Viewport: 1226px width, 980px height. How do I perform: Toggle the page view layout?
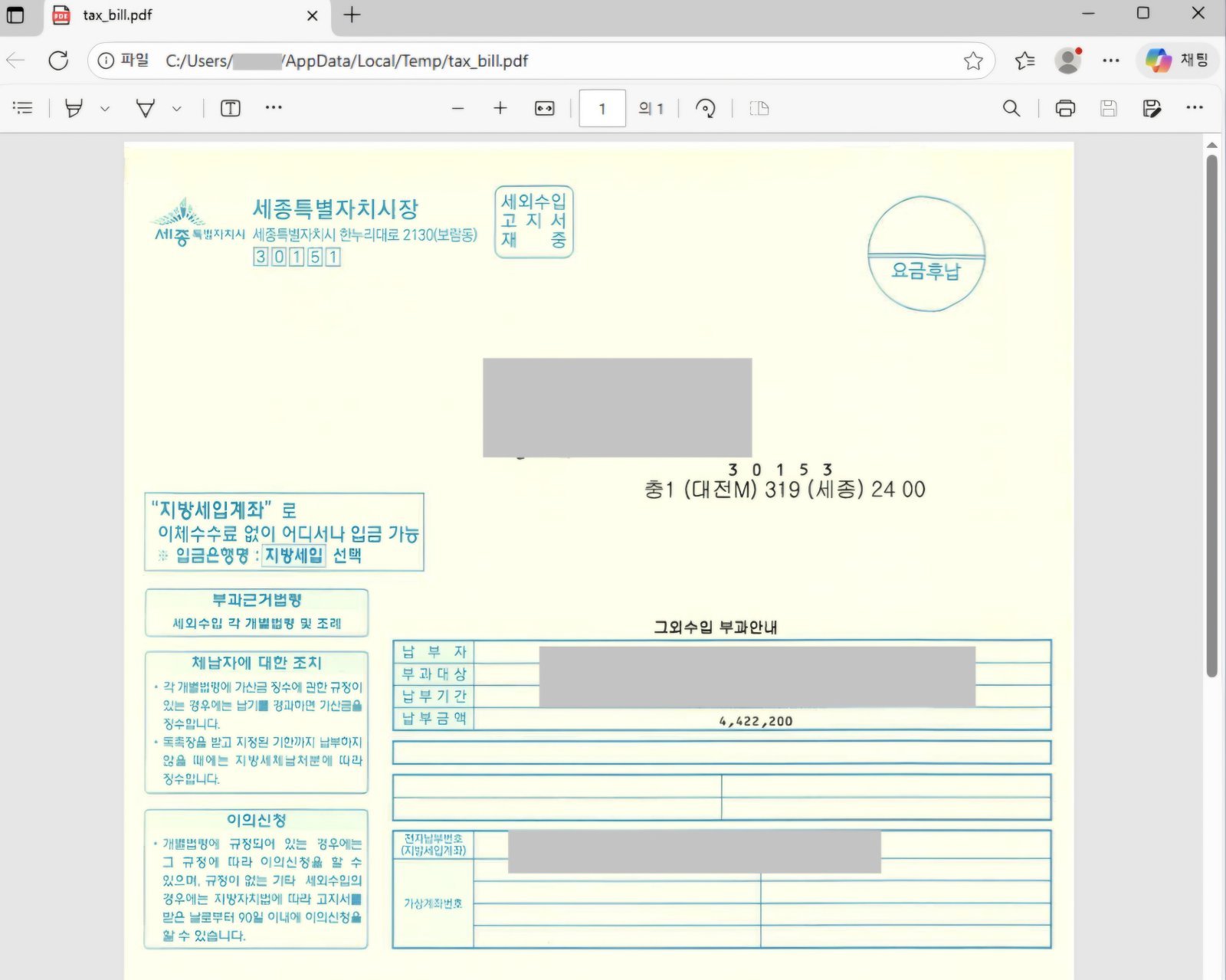tap(759, 108)
